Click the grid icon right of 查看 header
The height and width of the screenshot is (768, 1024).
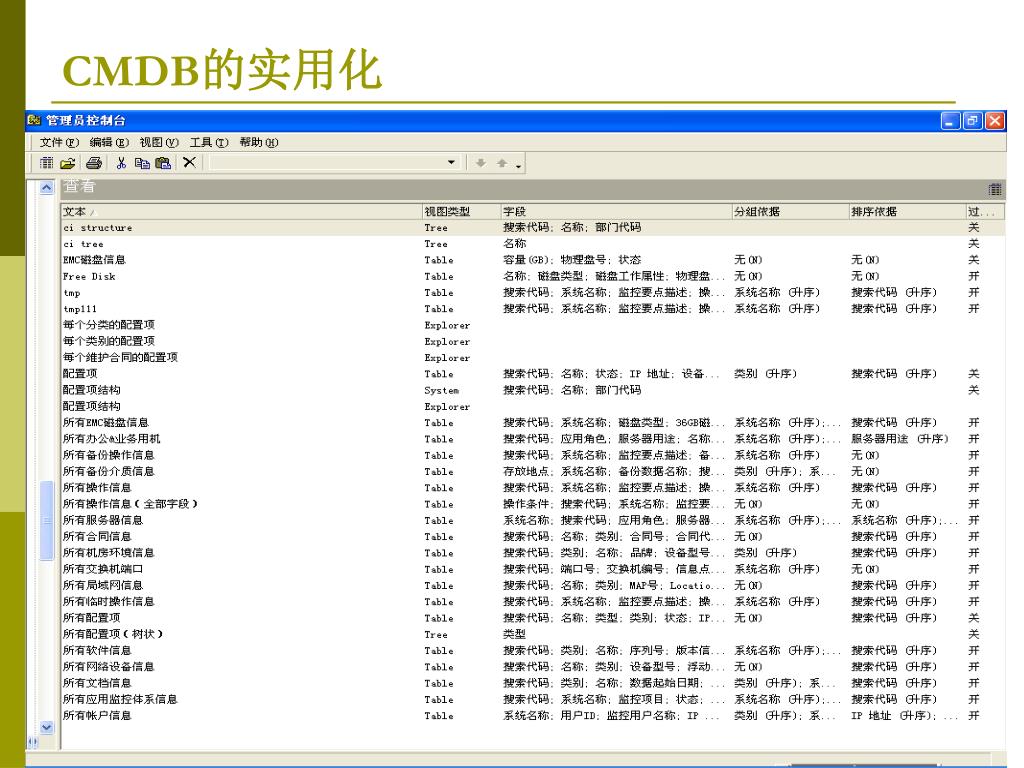[995, 189]
